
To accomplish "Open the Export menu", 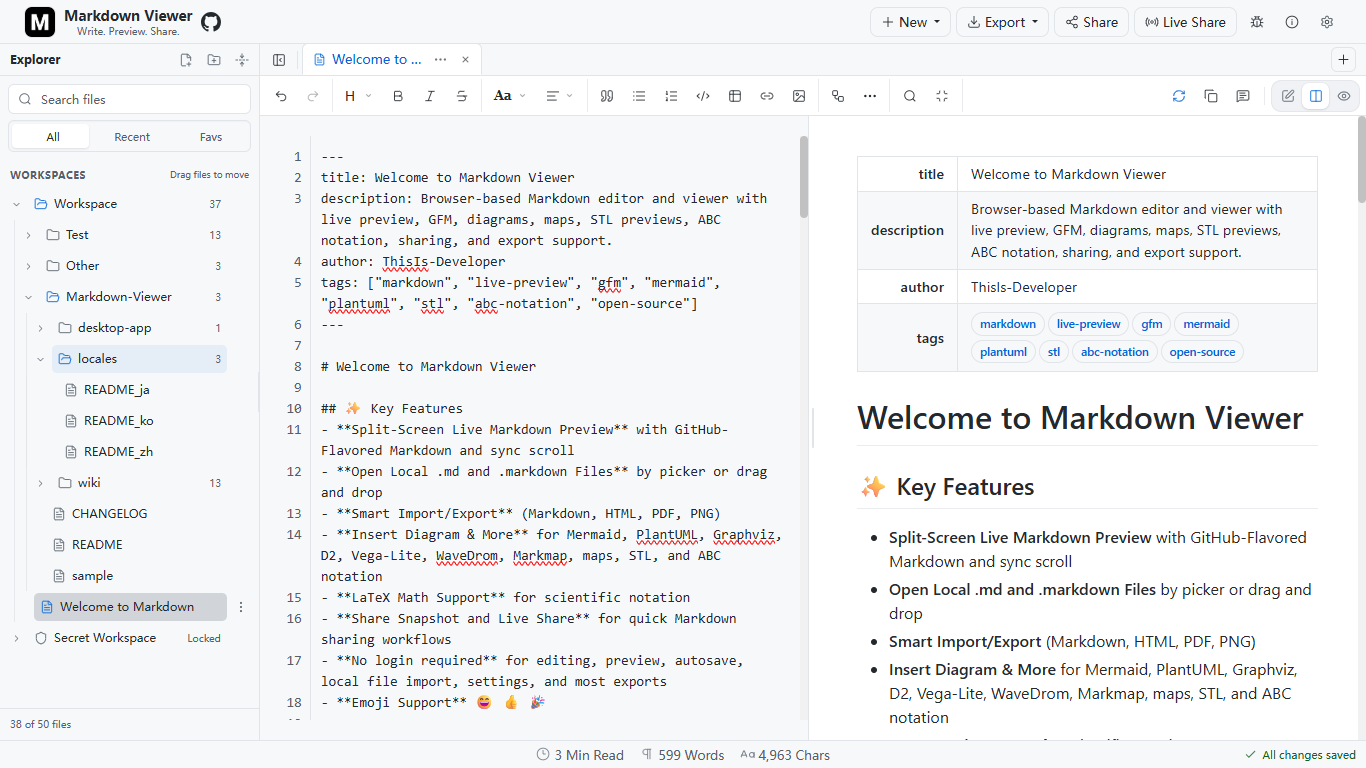I will pos(1002,22).
